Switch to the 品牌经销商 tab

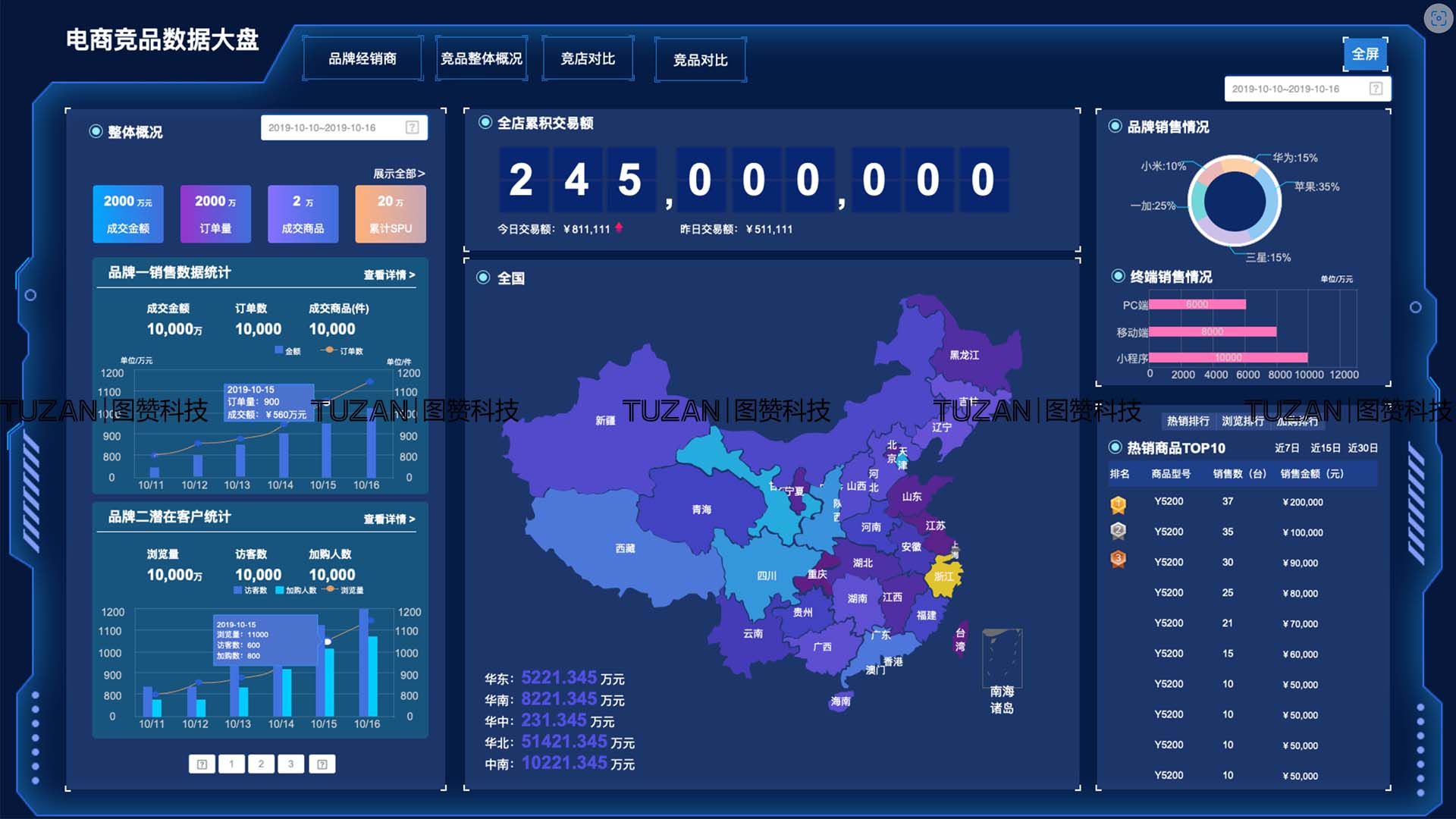click(362, 58)
